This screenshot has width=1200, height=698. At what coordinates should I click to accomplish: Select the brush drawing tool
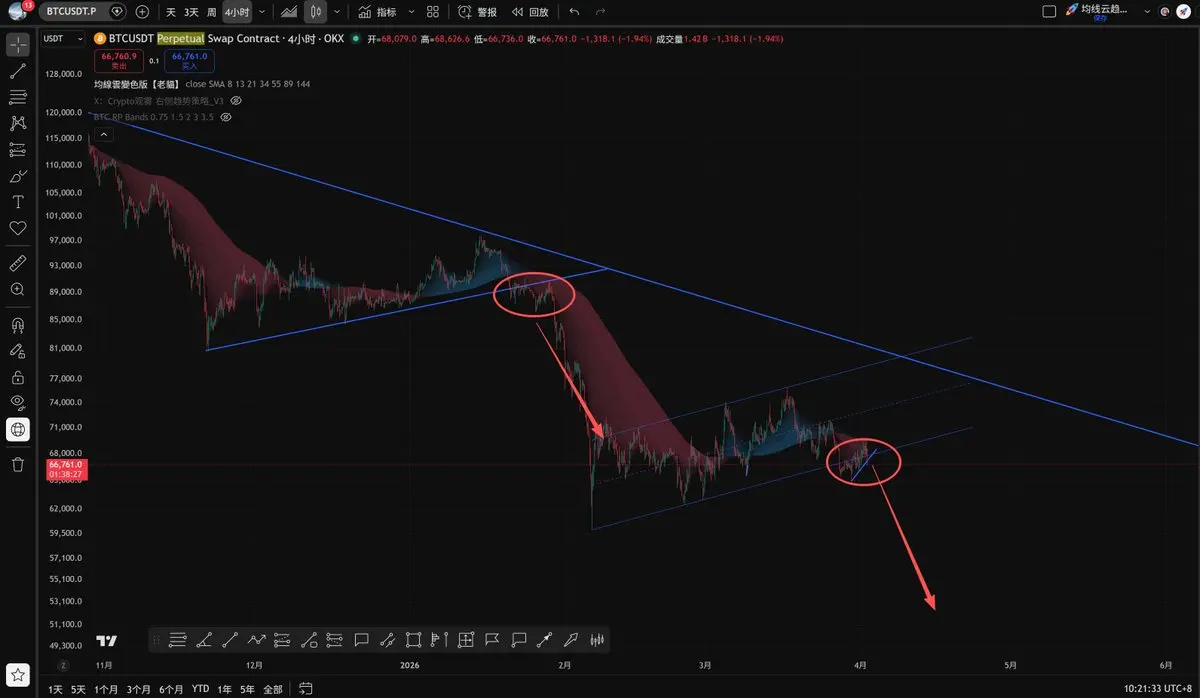coord(17,176)
